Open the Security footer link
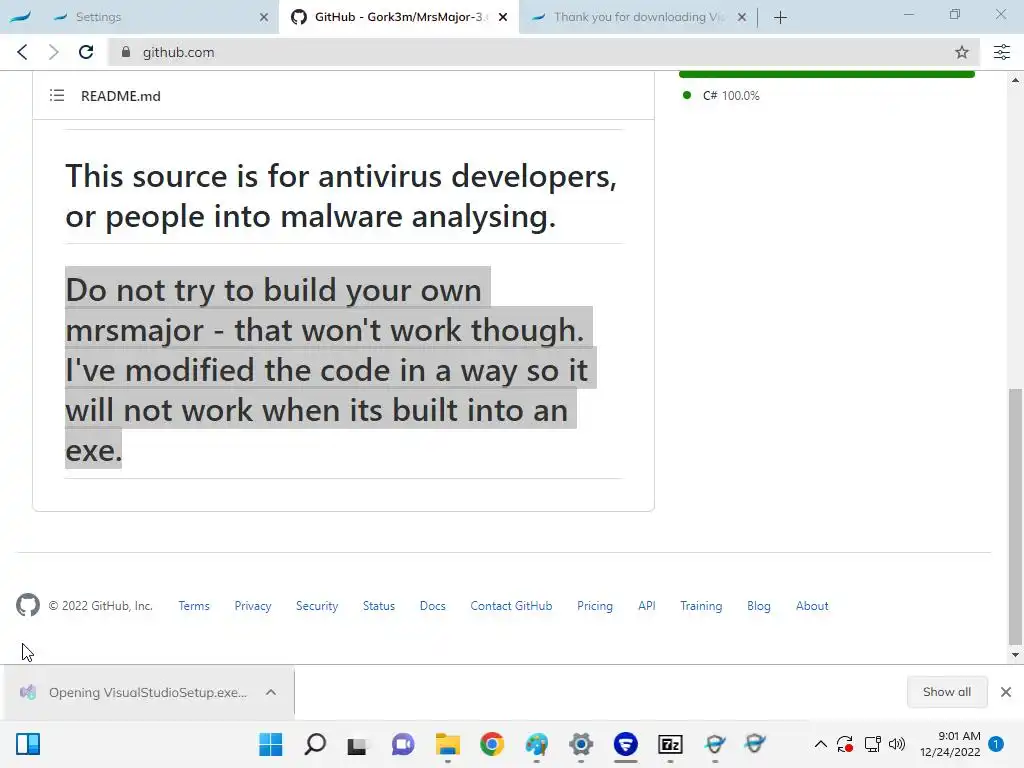The image size is (1024, 768). pyautogui.click(x=317, y=606)
